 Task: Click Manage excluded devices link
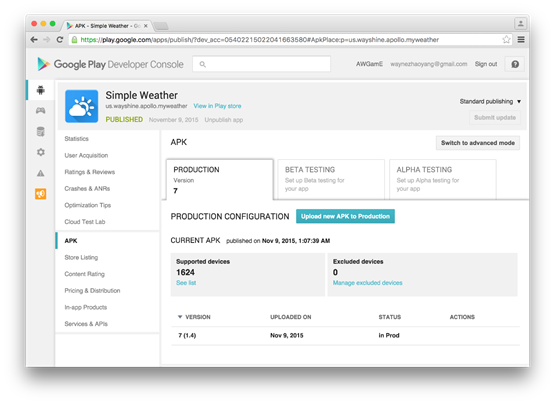tap(367, 283)
